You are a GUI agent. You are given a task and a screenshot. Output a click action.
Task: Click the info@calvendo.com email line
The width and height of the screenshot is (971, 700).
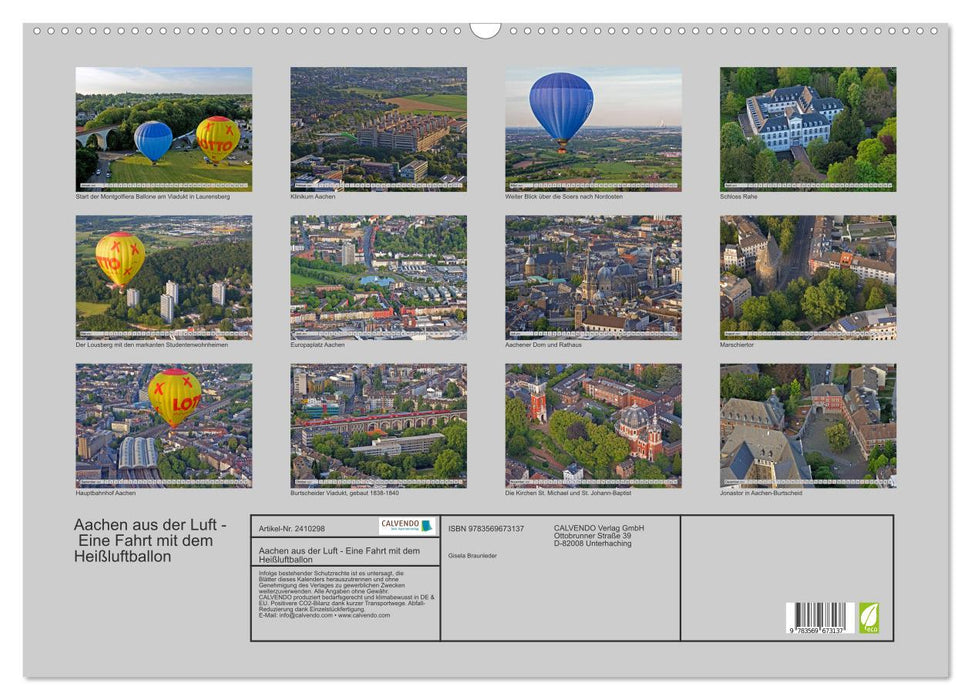(x=324, y=615)
